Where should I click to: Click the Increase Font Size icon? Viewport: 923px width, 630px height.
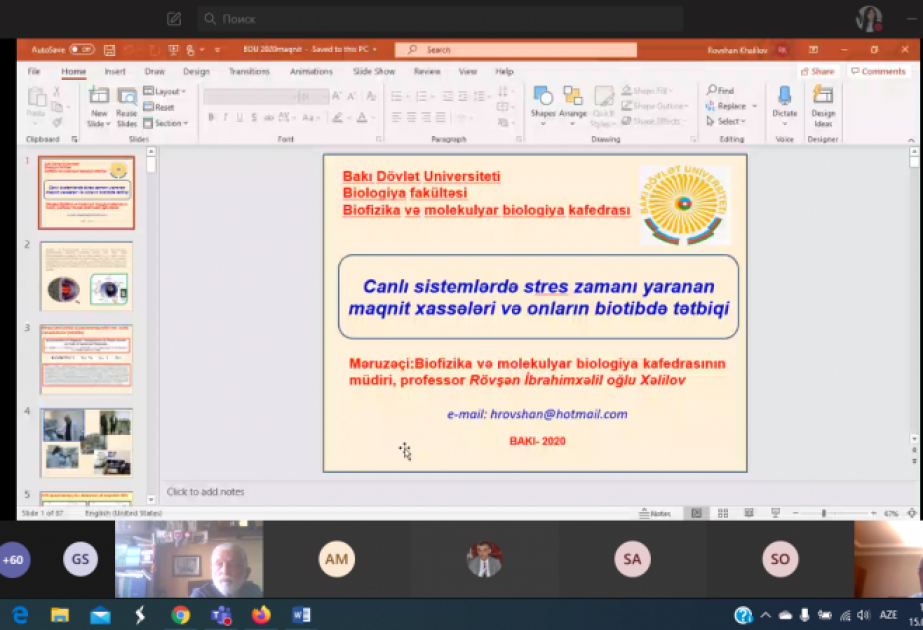tap(336, 96)
